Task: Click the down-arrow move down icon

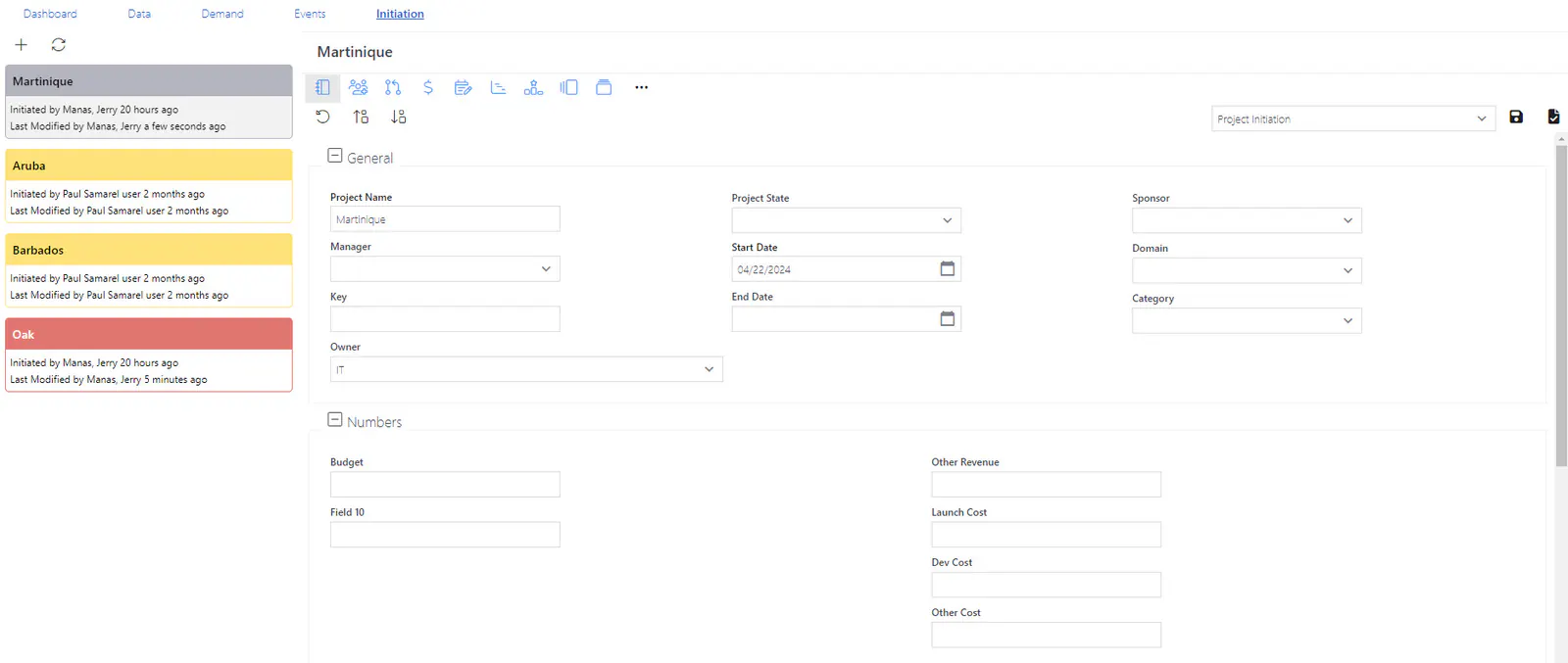Action: 398,117
